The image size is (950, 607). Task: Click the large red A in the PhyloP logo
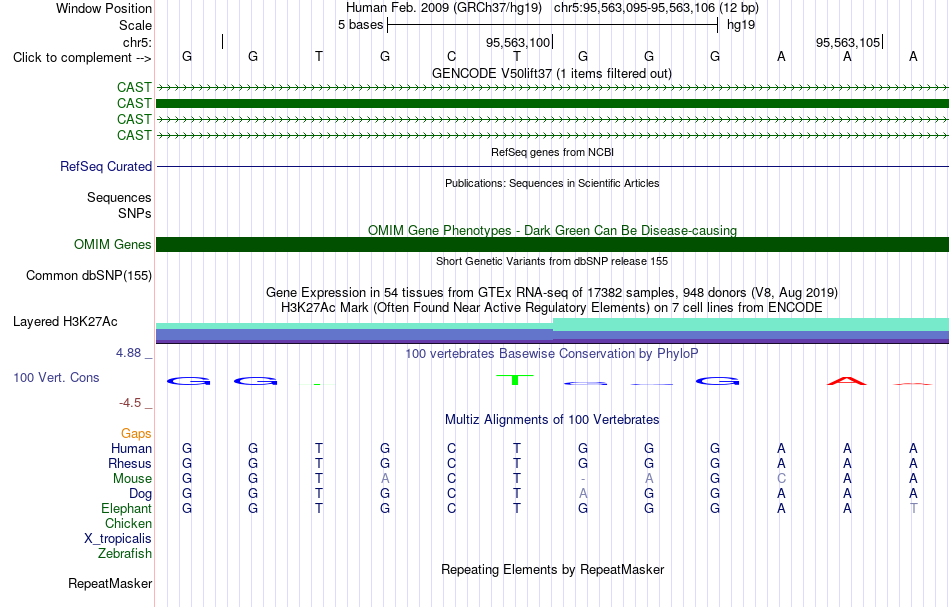point(847,381)
